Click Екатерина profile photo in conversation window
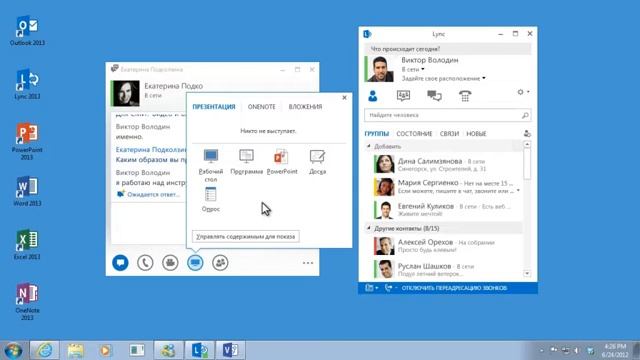The image size is (640, 360). point(126,93)
